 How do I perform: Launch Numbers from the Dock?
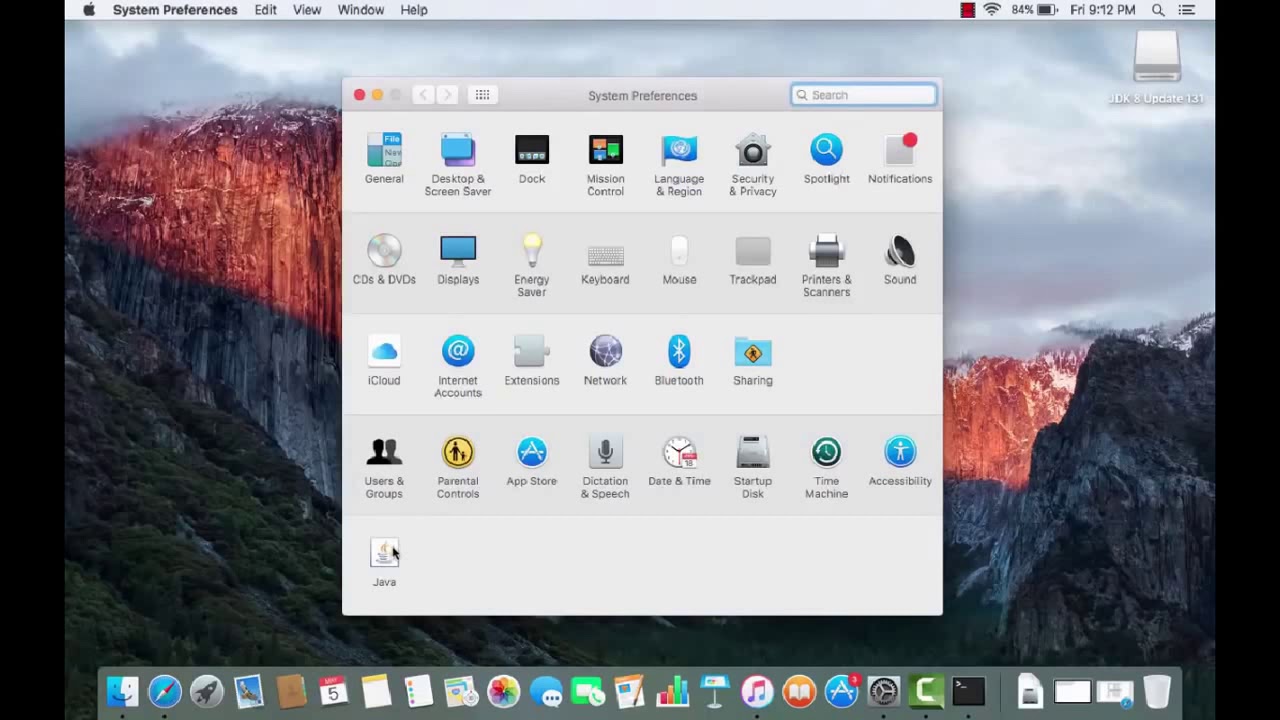pos(673,691)
